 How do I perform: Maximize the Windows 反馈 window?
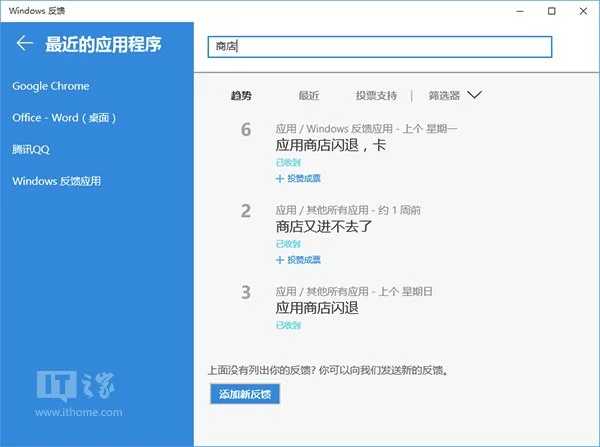click(x=552, y=10)
